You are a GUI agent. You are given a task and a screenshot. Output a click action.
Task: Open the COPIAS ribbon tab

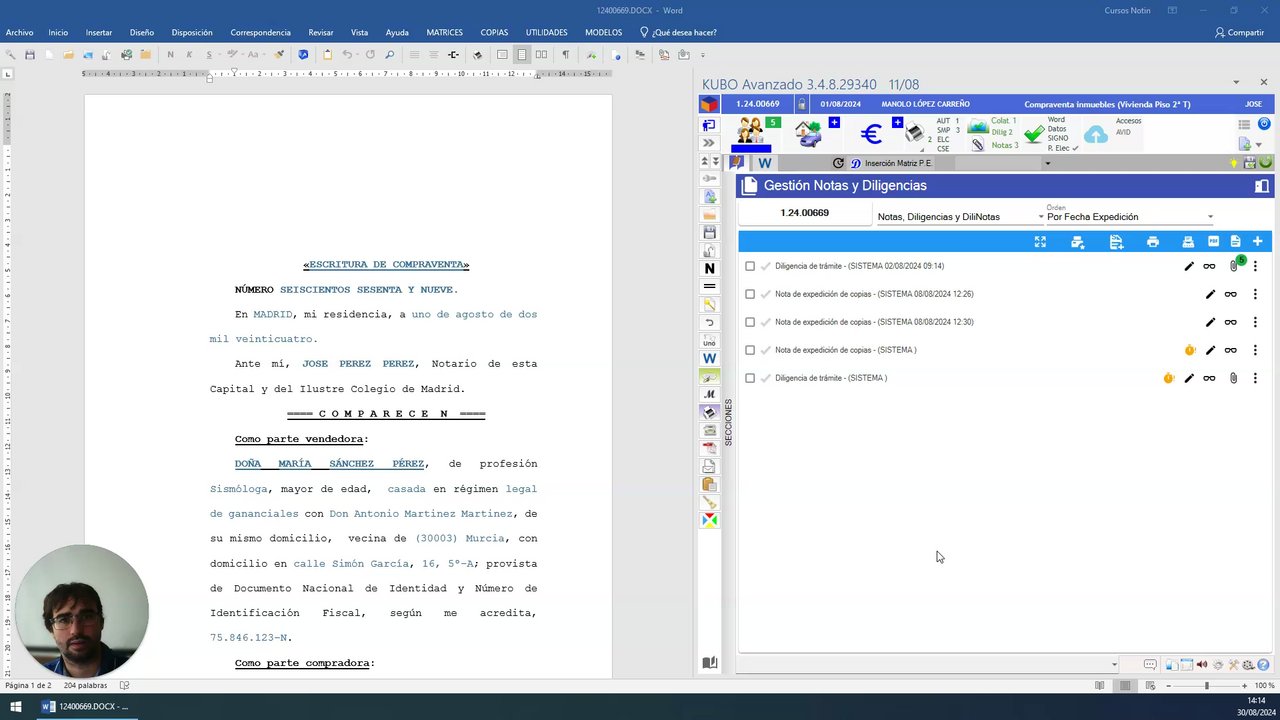coord(494,32)
